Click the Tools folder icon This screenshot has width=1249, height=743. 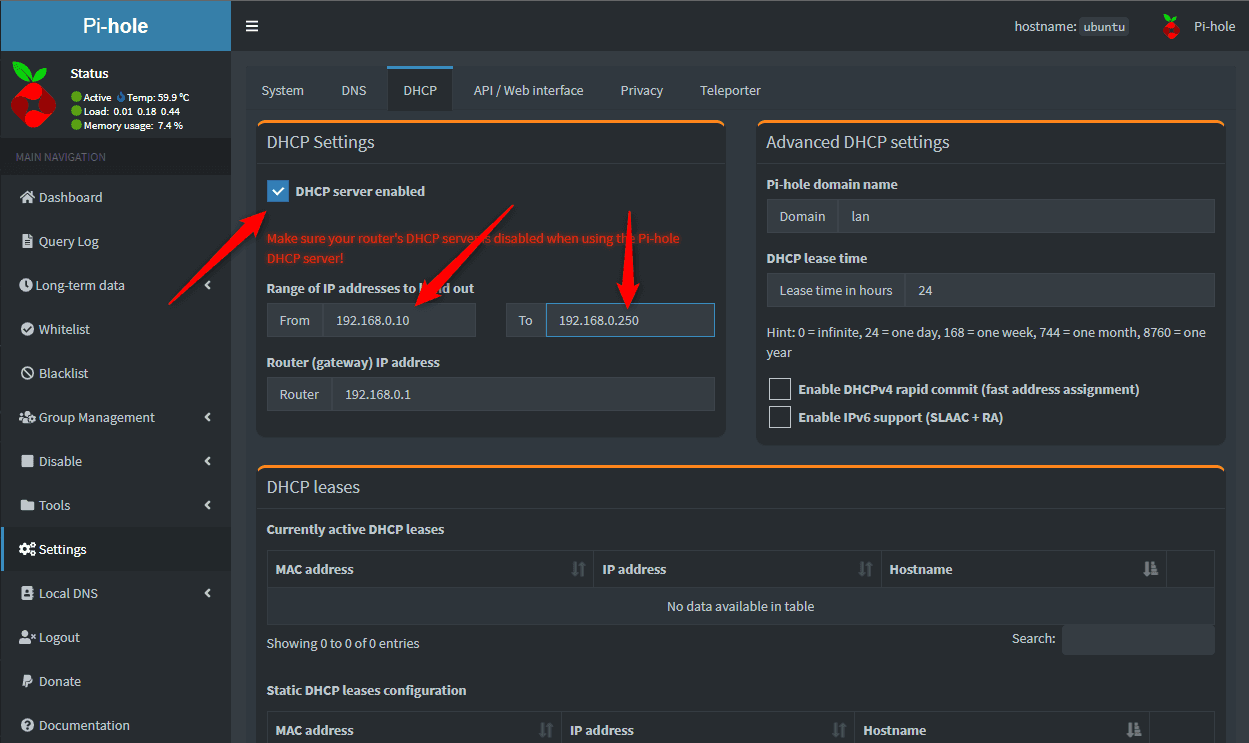point(28,505)
